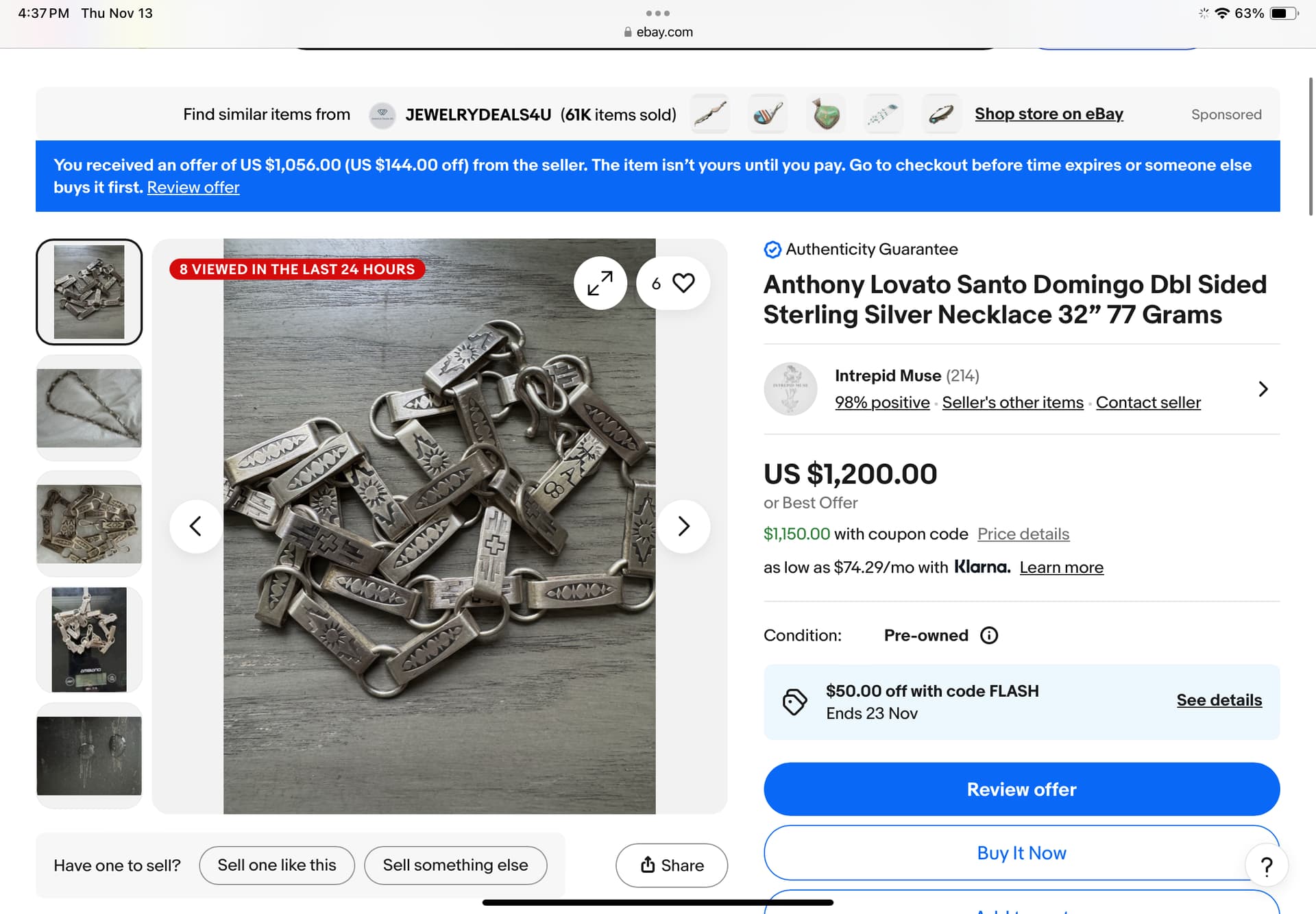Screen dimensions: 1316x914
Task: Go to previous product image arrow
Action: 196,526
